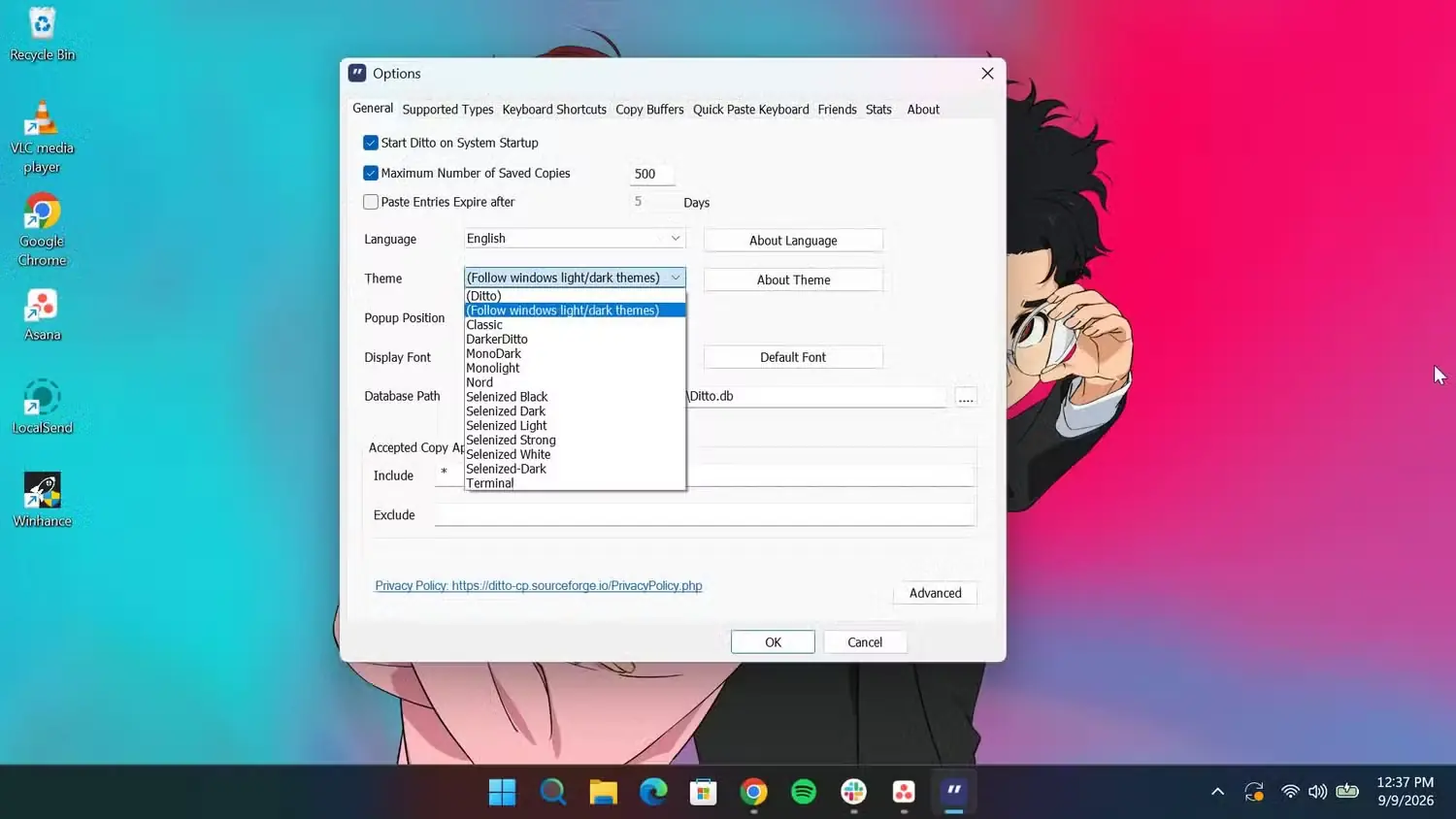
Task: Open the Windows Start menu
Action: (x=502, y=792)
